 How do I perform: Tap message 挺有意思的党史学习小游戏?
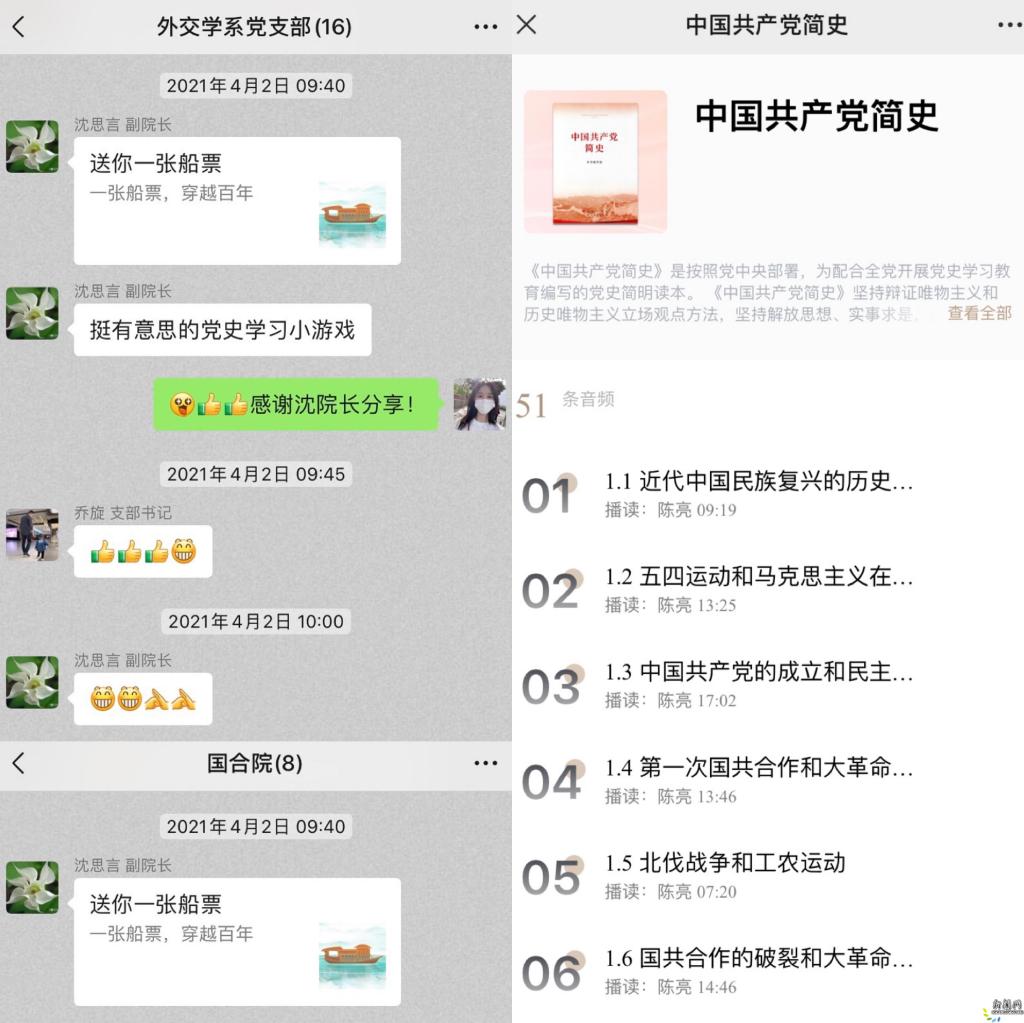pos(222,330)
